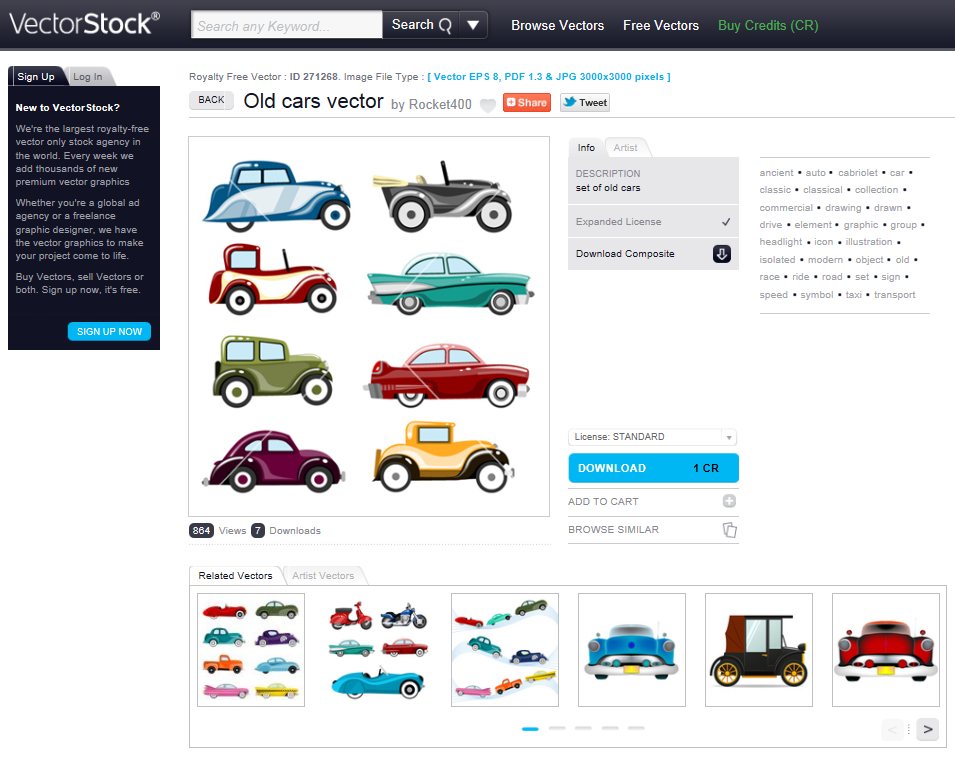The image size is (955, 757).
Task: Open the black antique carriage car thumbnail
Action: [759, 650]
